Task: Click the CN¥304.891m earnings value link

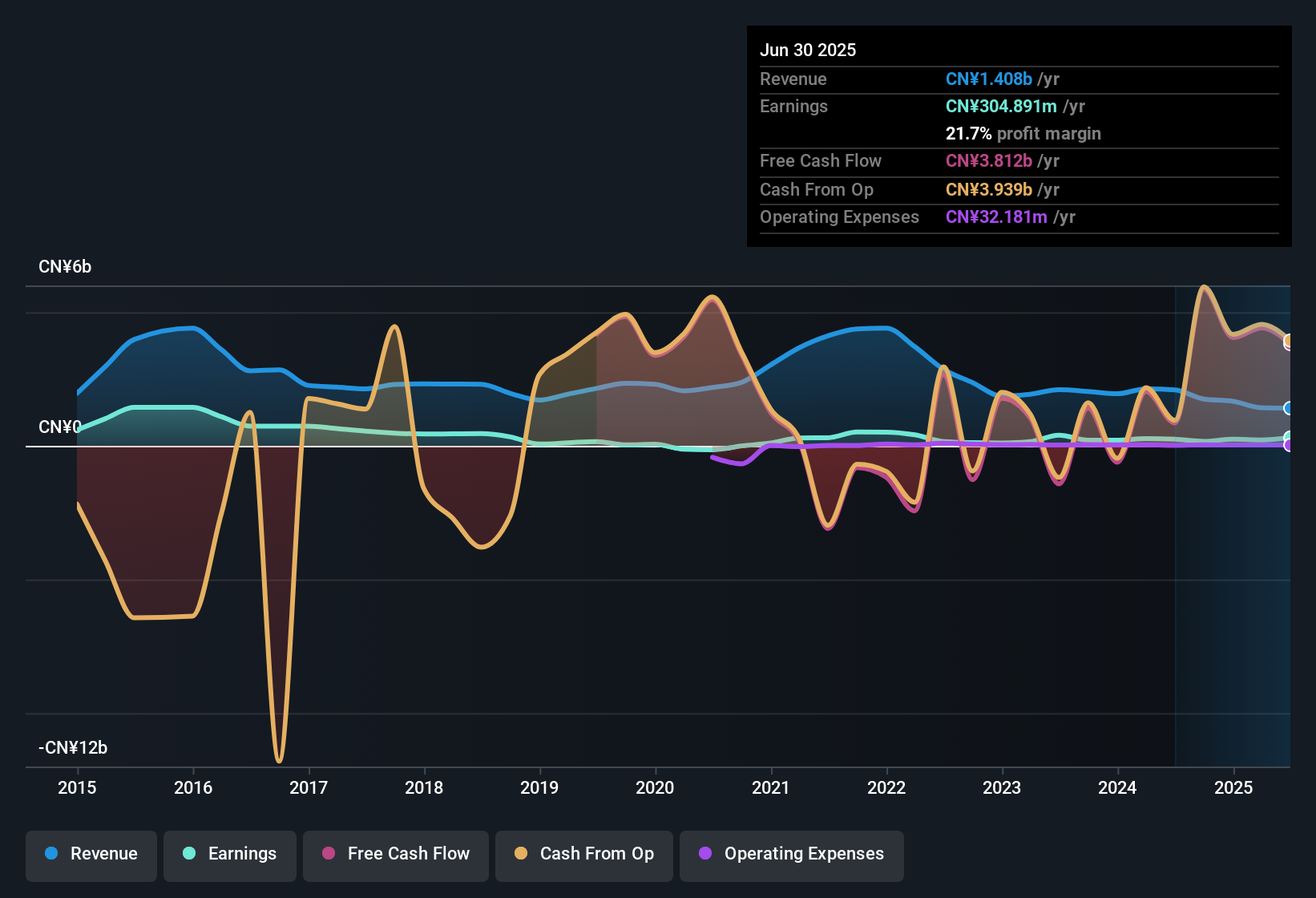Action: [x=1000, y=106]
